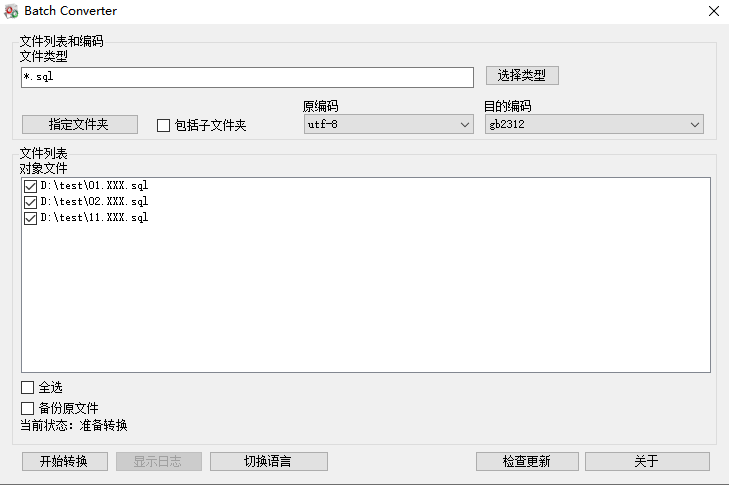
Task: Click the 切换语言 button
Action: [268, 461]
